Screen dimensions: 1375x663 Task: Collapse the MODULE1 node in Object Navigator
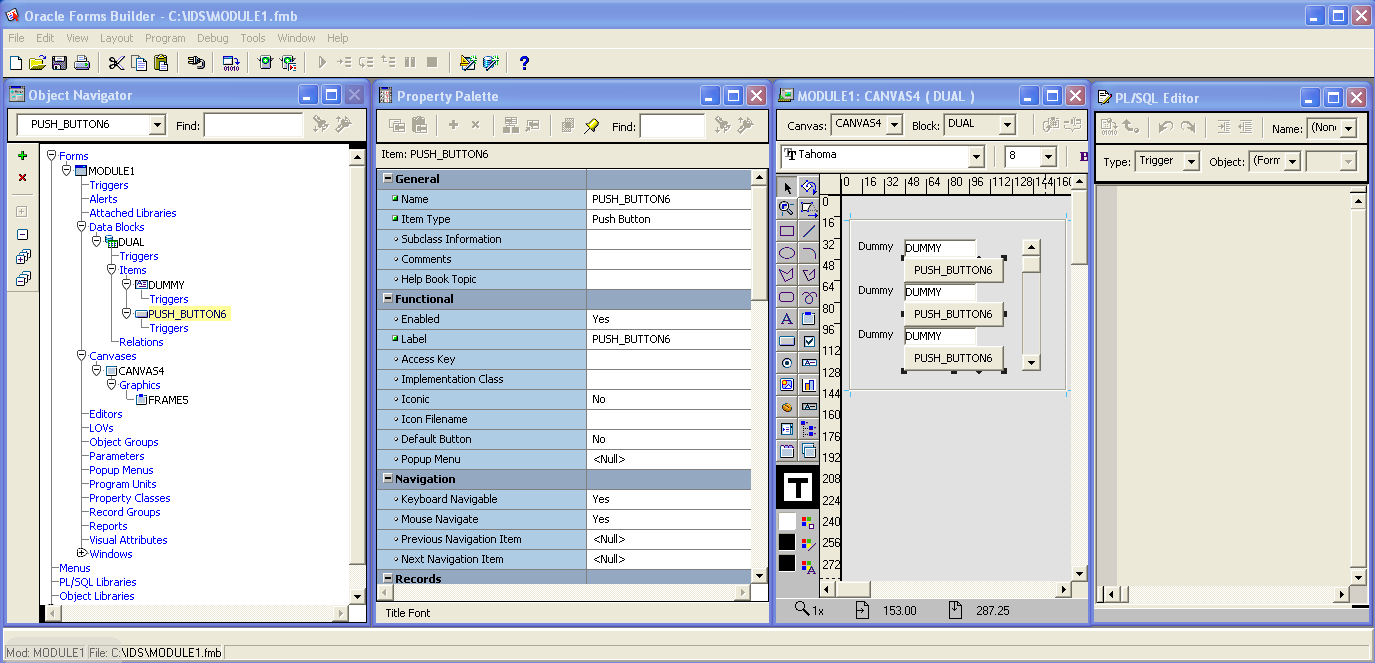[67, 171]
